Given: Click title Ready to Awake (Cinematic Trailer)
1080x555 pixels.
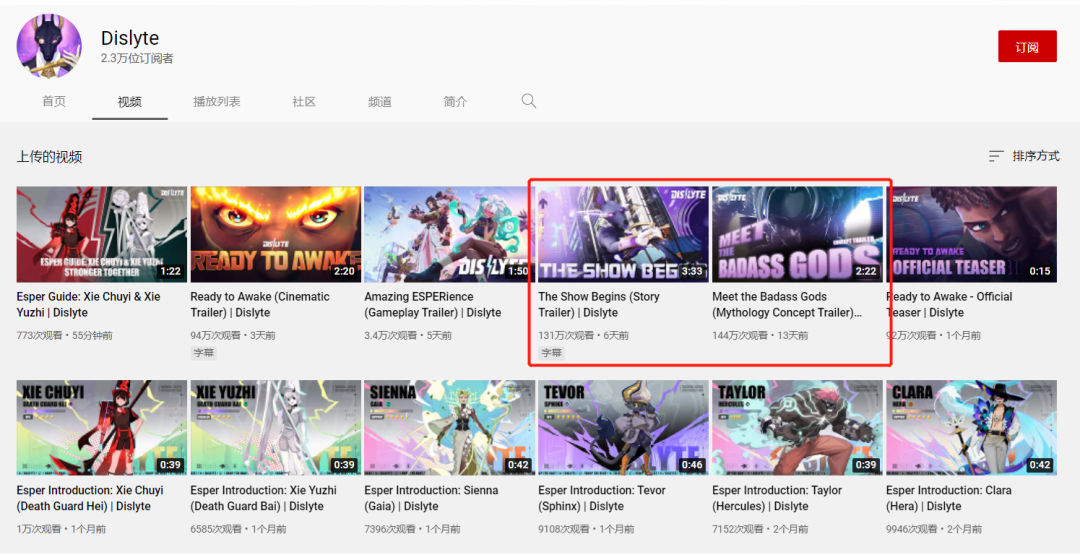Looking at the screenshot, I should coord(260,304).
